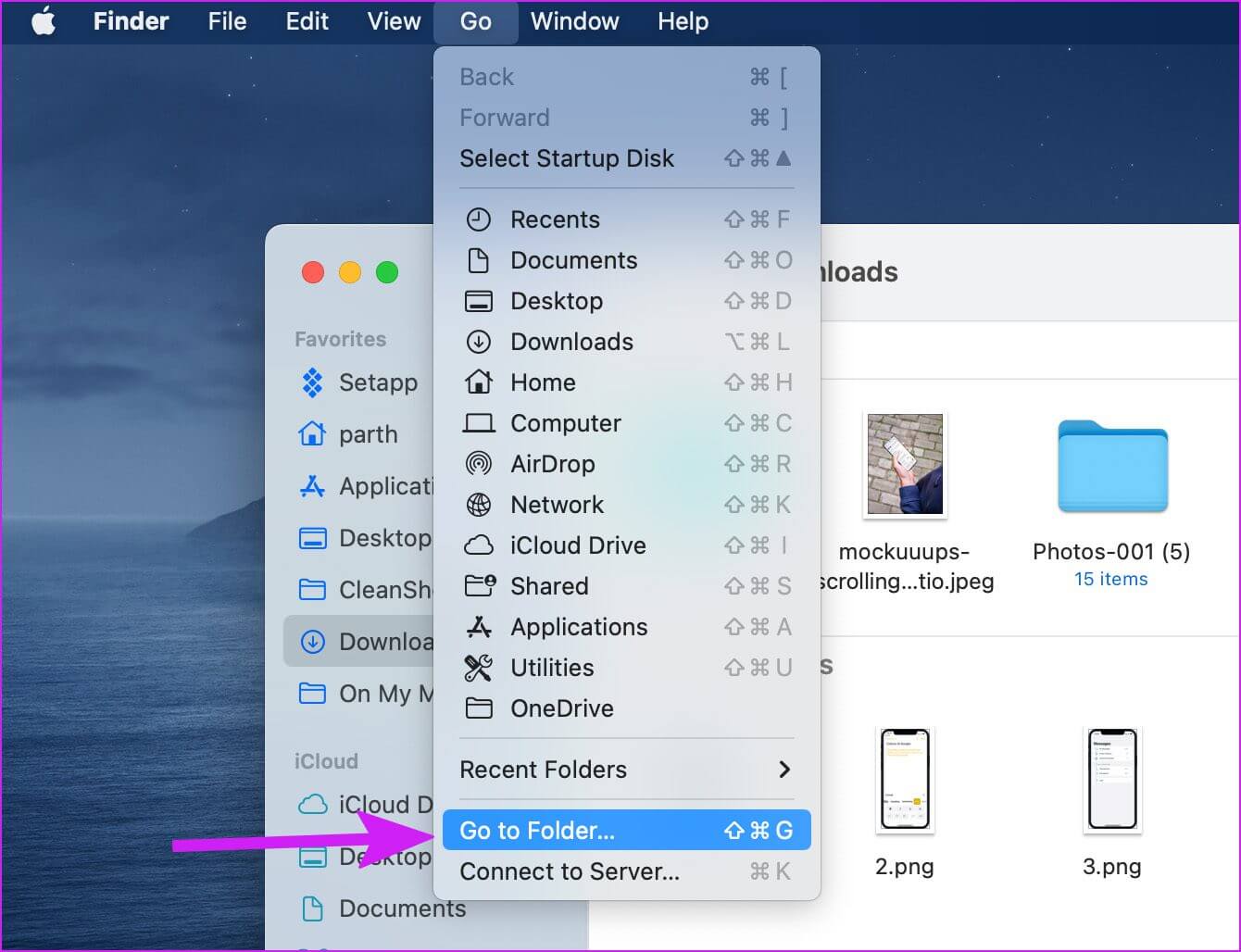Click the Network globe icon
Screen dimensions: 1241x952
[479, 505]
